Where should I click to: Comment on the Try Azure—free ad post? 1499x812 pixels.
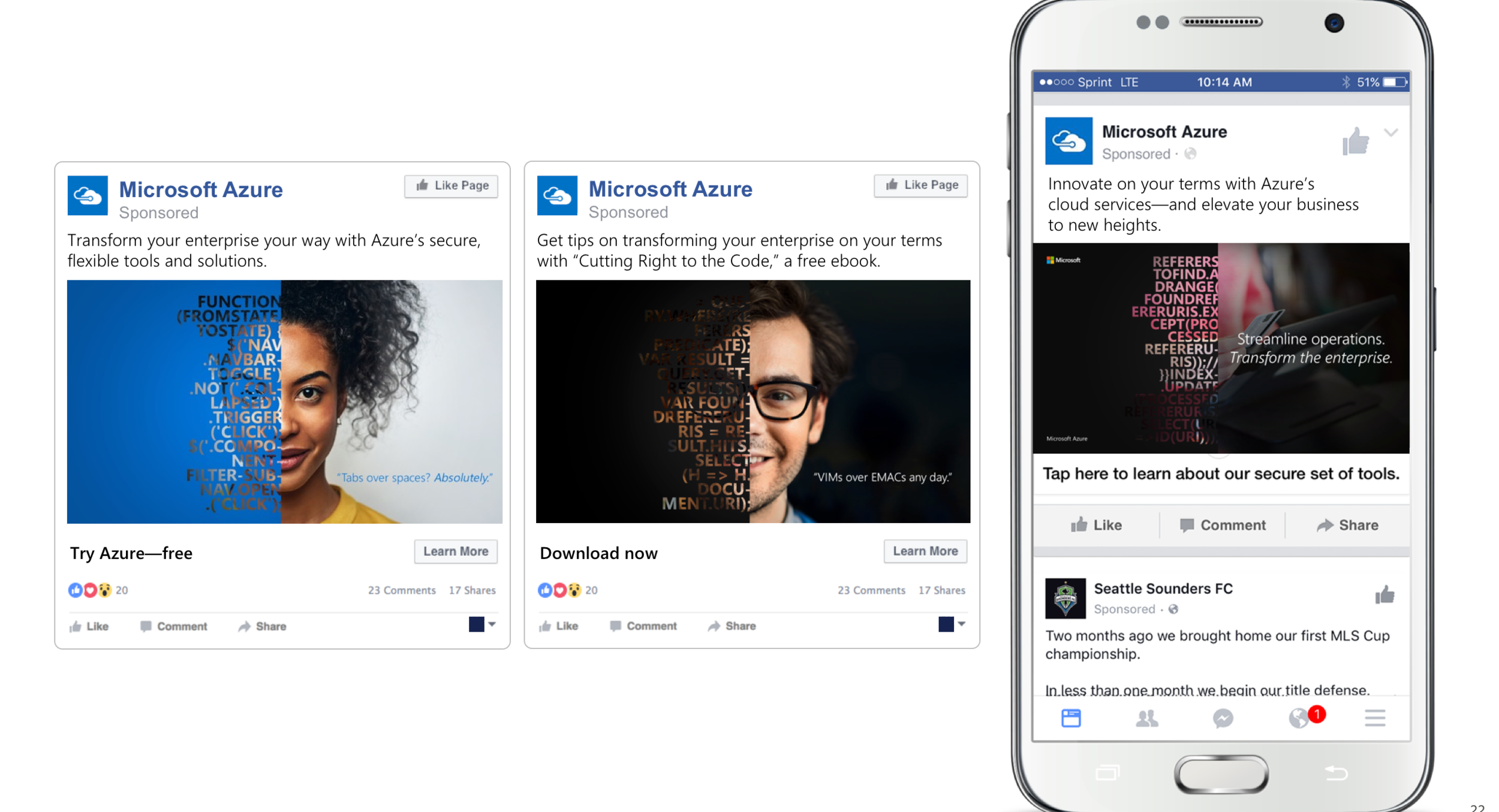click(173, 626)
